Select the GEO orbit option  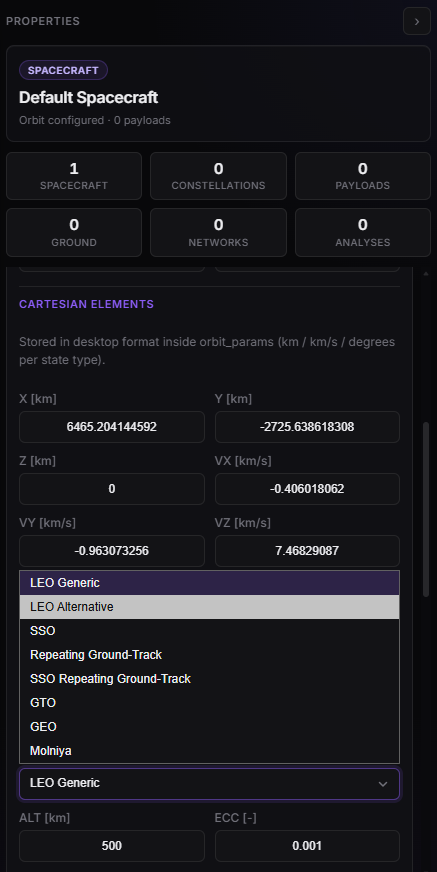coord(209,726)
